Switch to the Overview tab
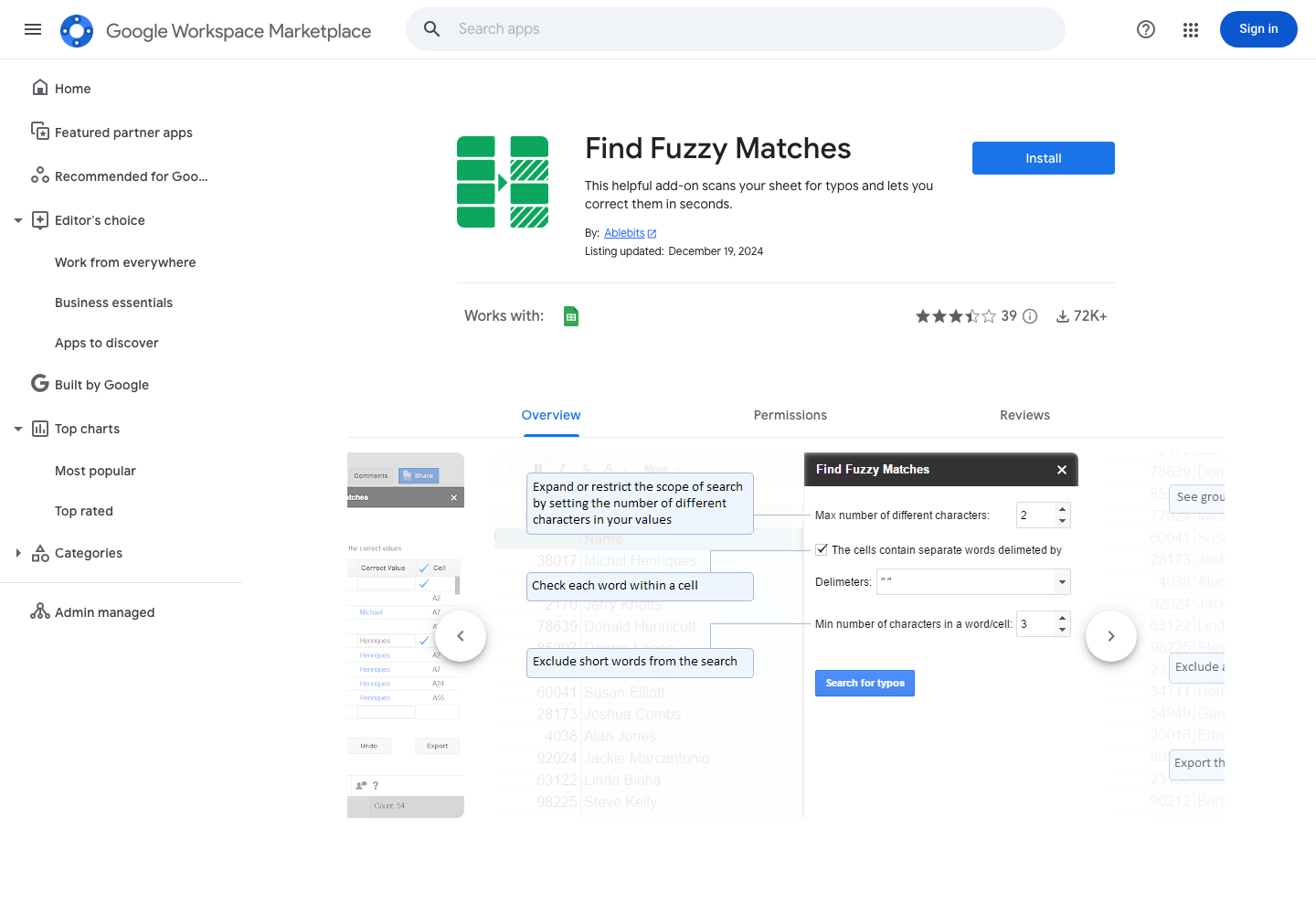The width and height of the screenshot is (1316, 914). click(551, 415)
